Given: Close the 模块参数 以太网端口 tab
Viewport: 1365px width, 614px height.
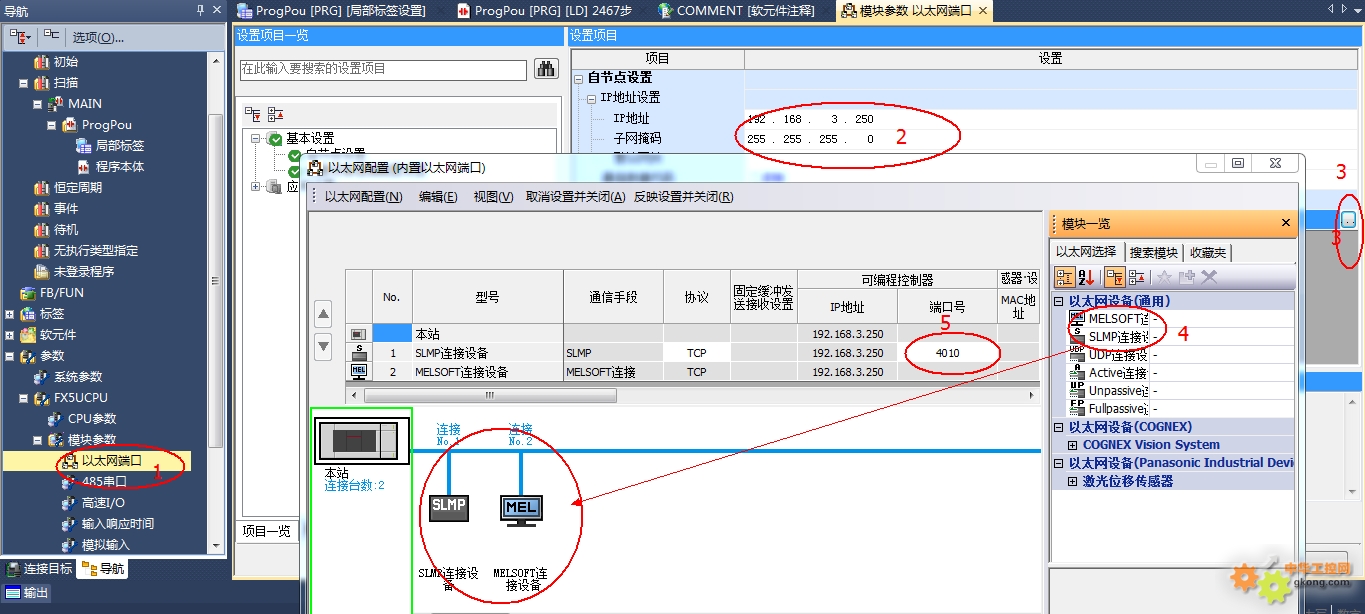Looking at the screenshot, I should (x=983, y=11).
